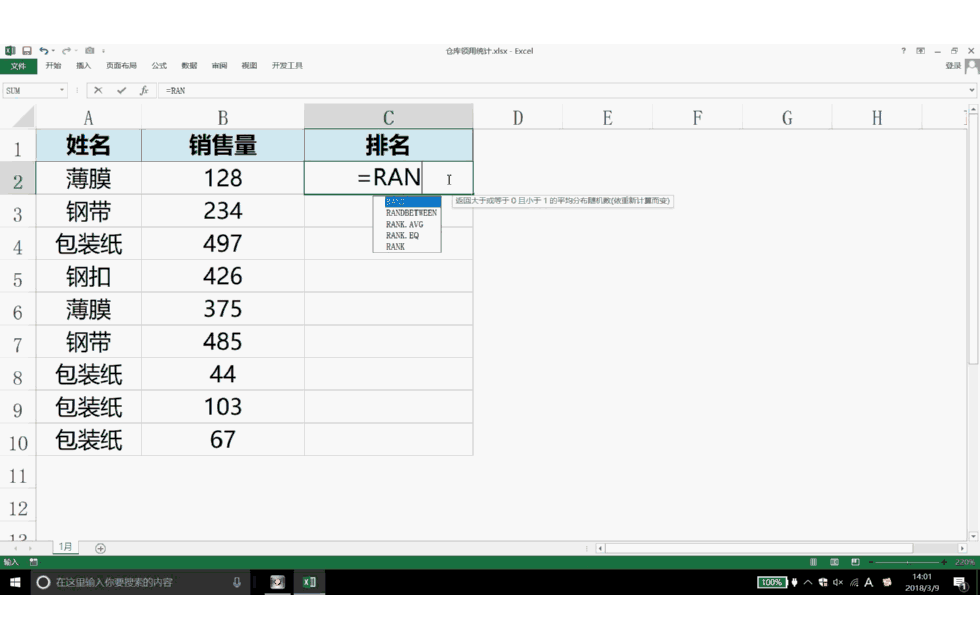Show hidden system tray icons chevron
980x640 pixels.
click(x=808, y=582)
